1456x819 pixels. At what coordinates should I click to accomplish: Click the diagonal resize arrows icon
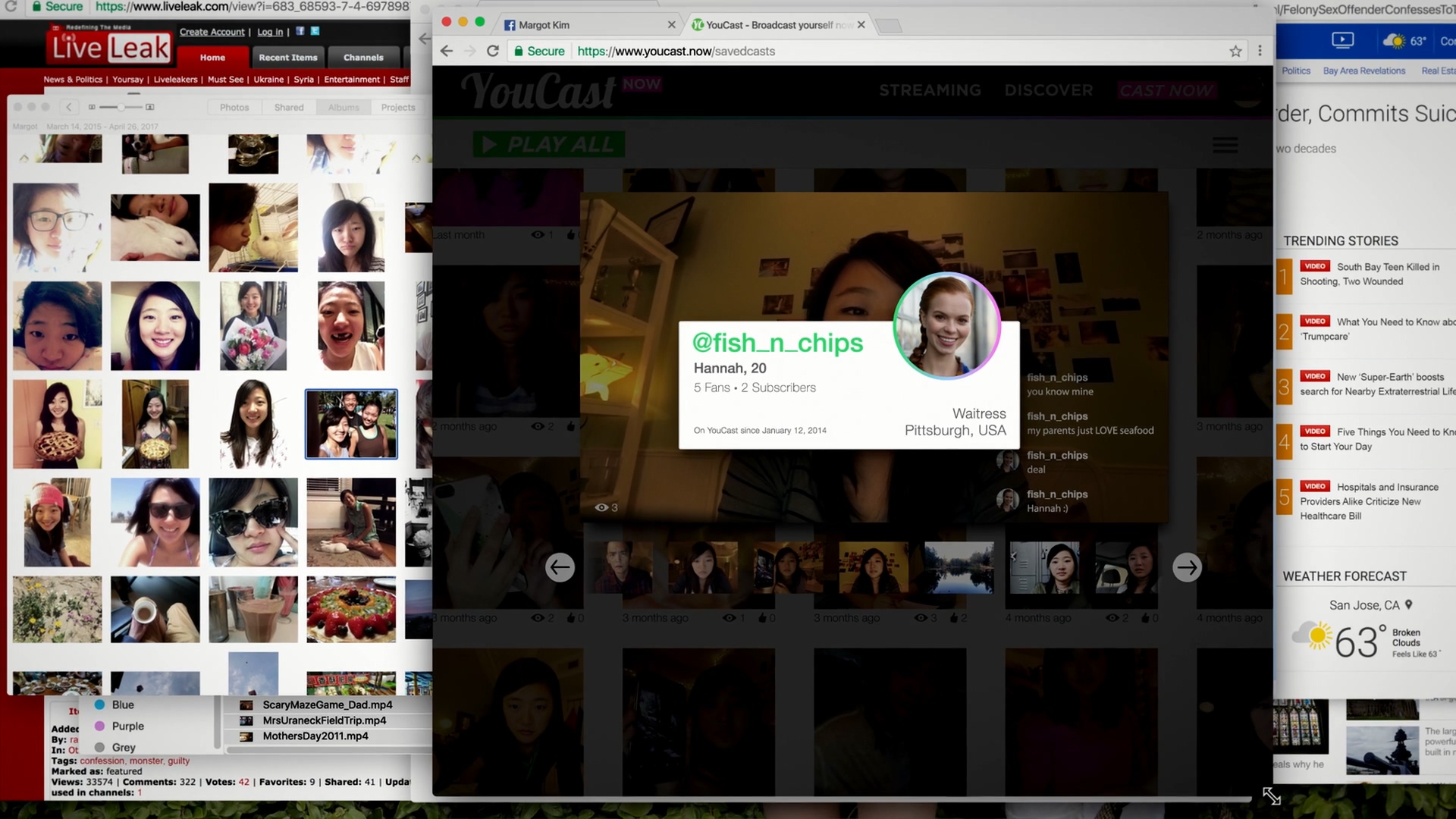click(1272, 796)
